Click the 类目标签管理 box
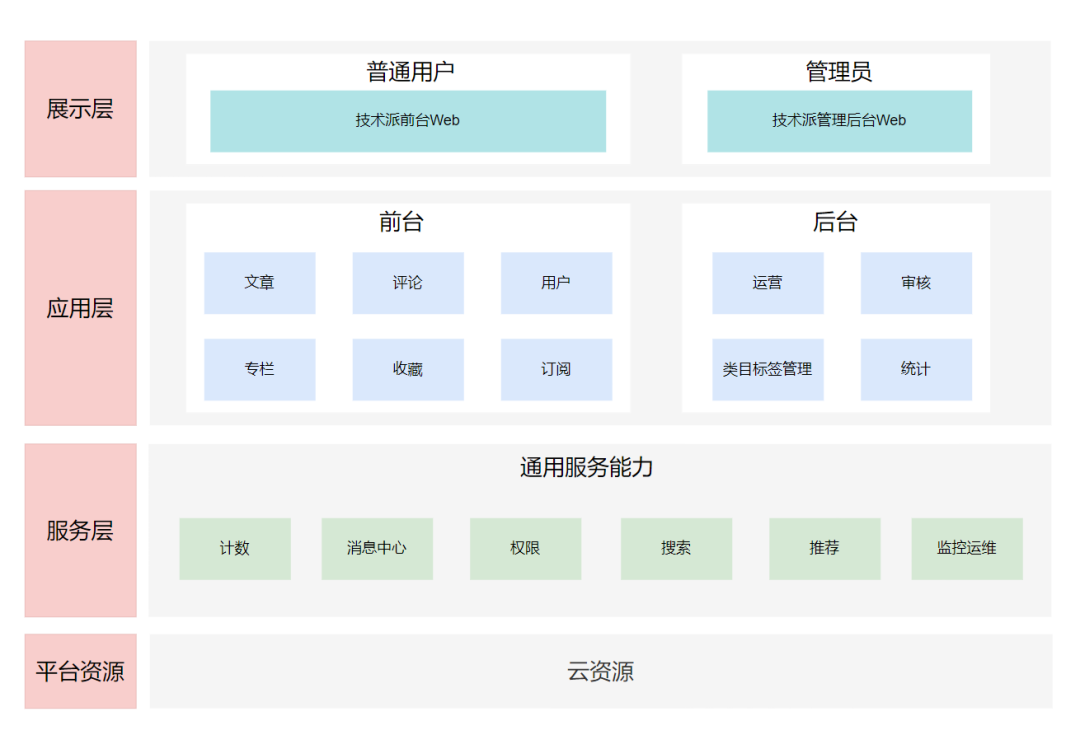1080x735 pixels. coord(767,369)
